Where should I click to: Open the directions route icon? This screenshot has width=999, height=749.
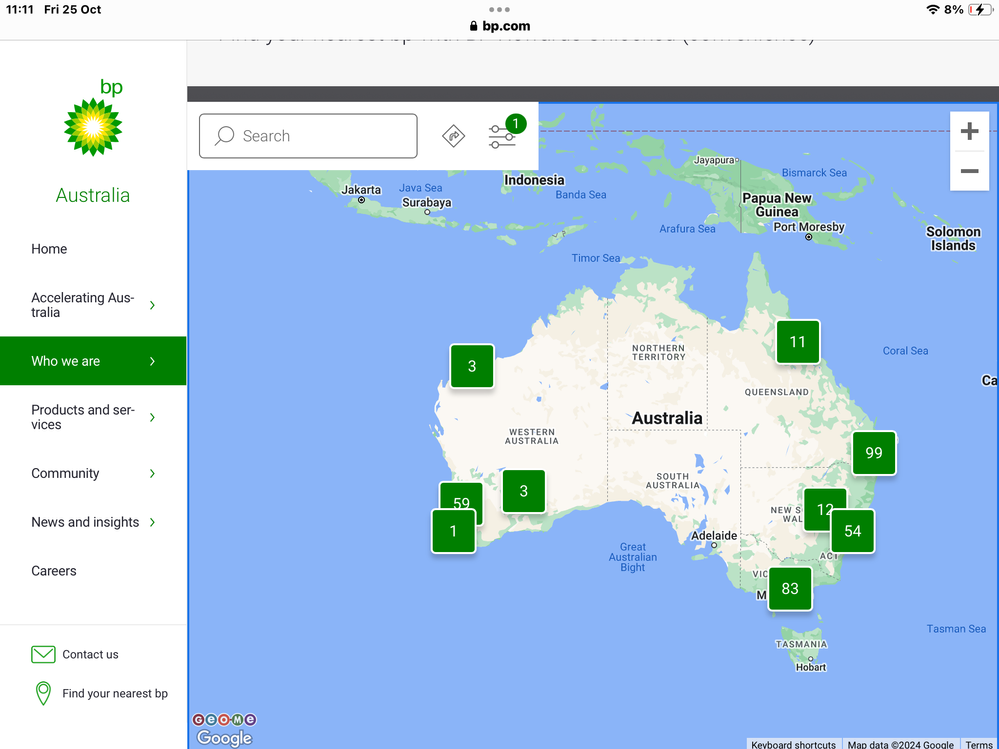[454, 136]
